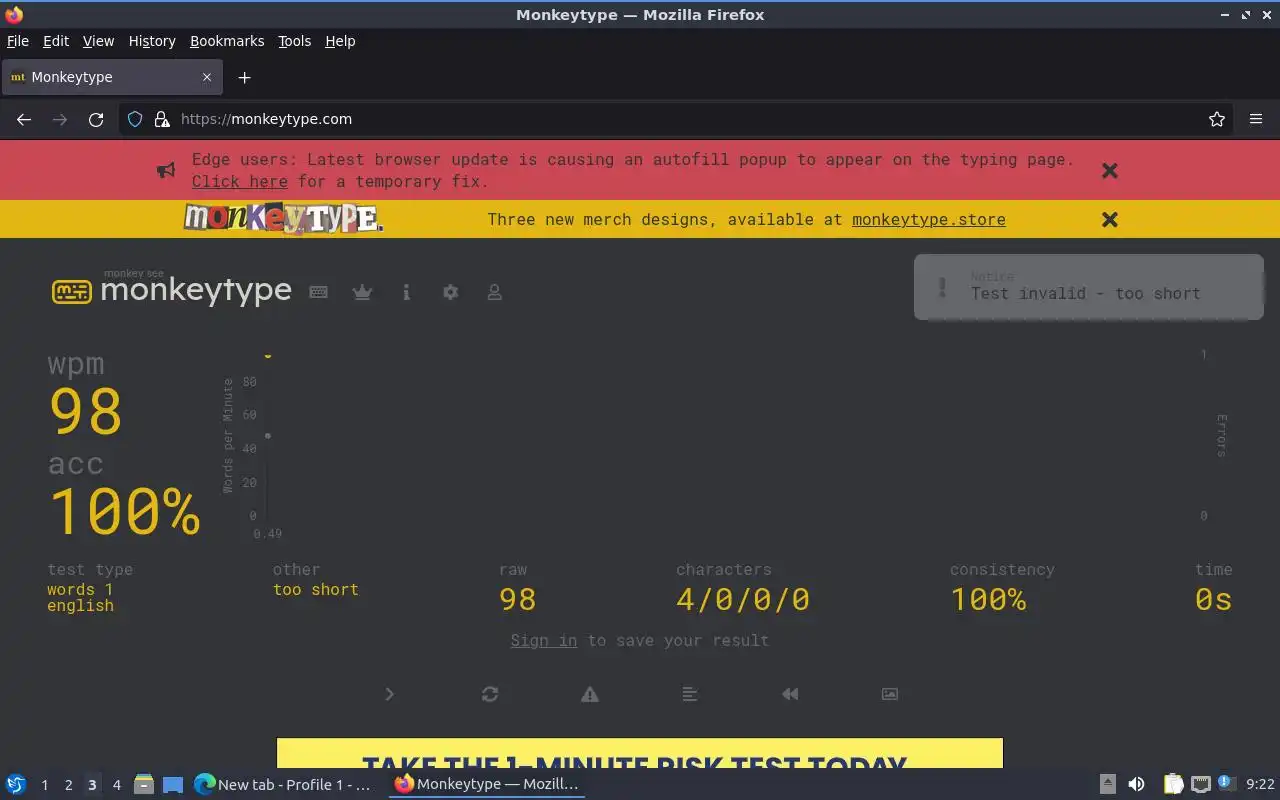
Task: Open the tracking protection shield icon
Action: point(135,119)
